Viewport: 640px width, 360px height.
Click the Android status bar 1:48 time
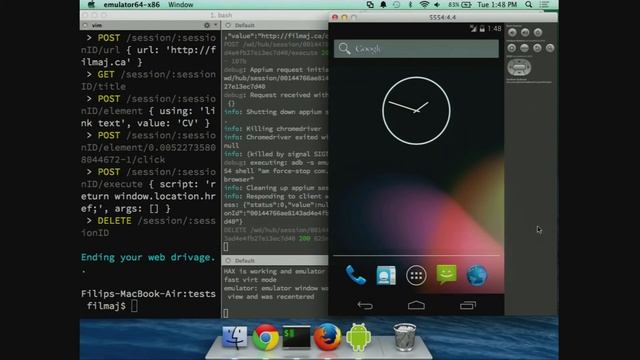494,29
